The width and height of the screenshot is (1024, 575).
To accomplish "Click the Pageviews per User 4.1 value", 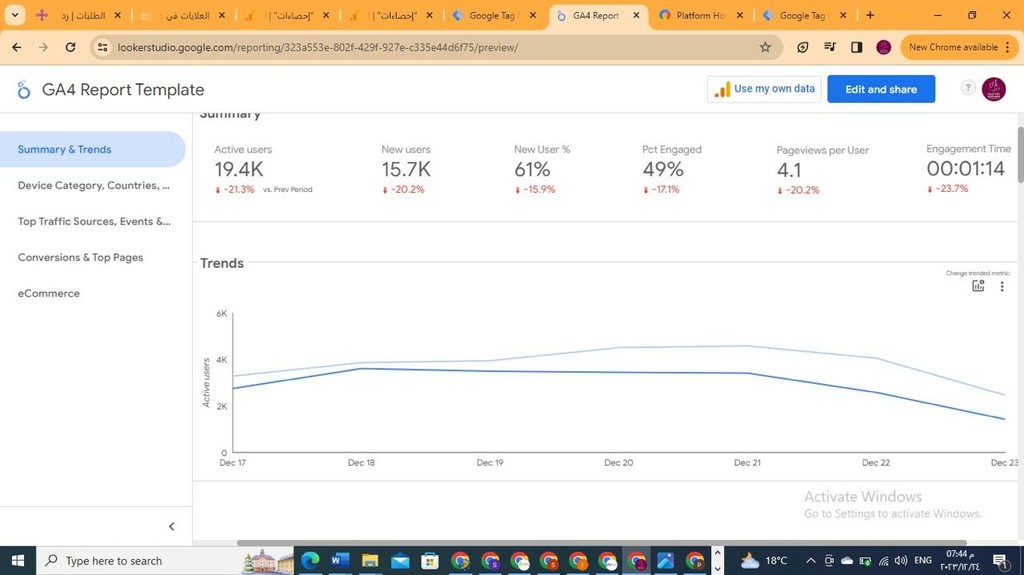I will click(788, 171).
